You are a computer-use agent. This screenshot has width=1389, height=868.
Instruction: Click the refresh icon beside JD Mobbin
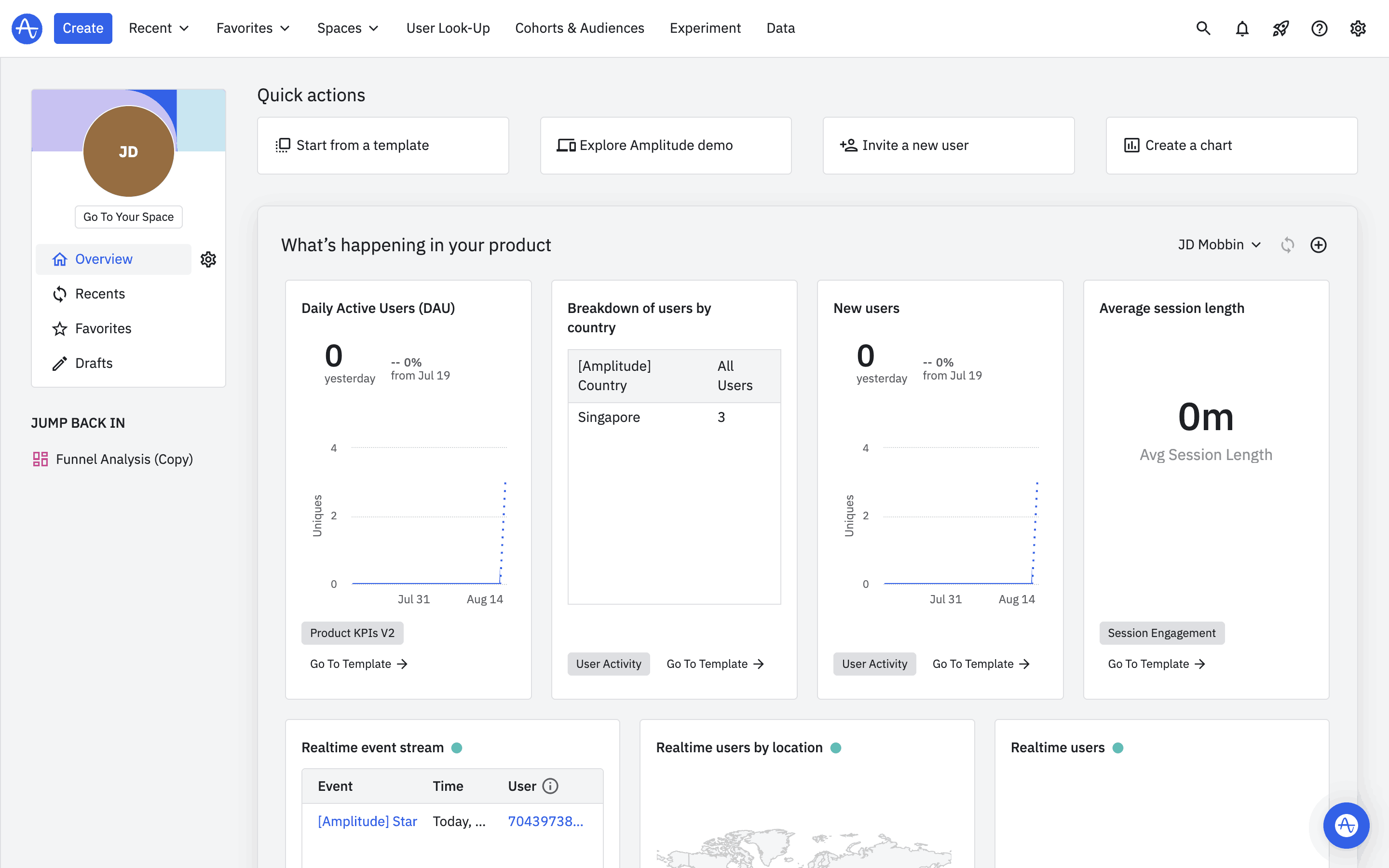tap(1287, 245)
